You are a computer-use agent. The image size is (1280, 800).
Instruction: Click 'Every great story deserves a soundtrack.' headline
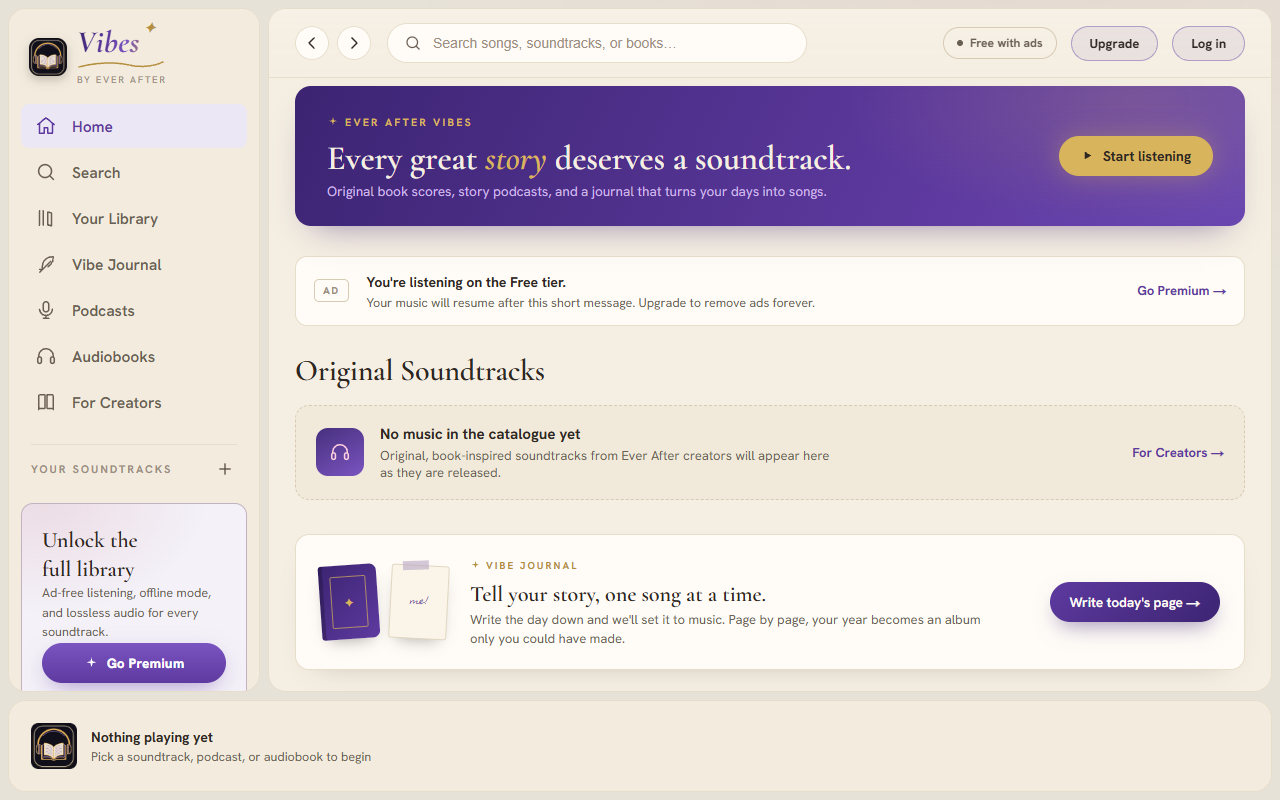click(589, 159)
